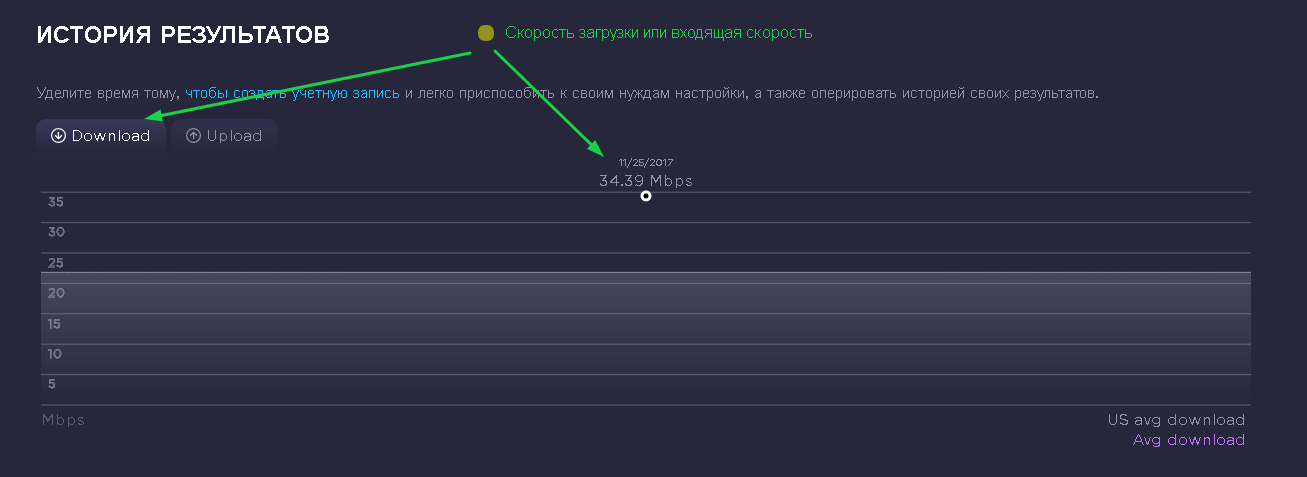Click the US avg download legend label
This screenshot has height=477, width=1307.
pyautogui.click(x=1176, y=420)
